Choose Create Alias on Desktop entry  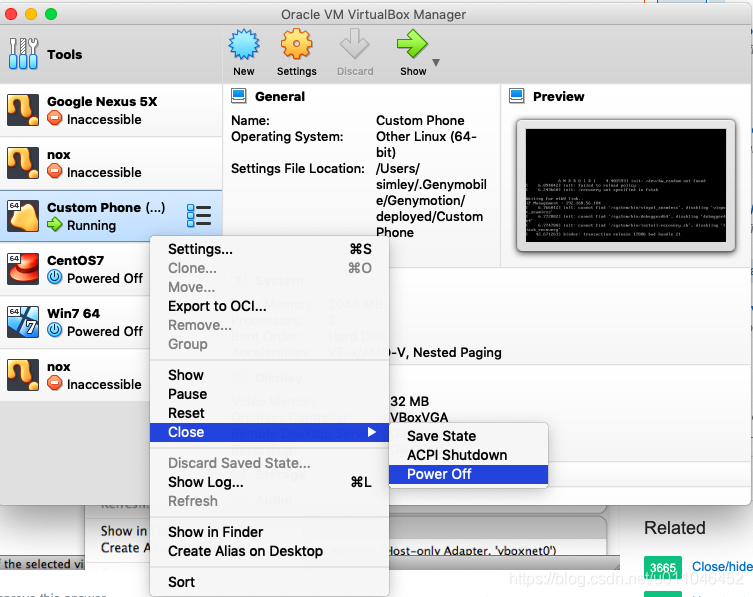(x=269, y=551)
